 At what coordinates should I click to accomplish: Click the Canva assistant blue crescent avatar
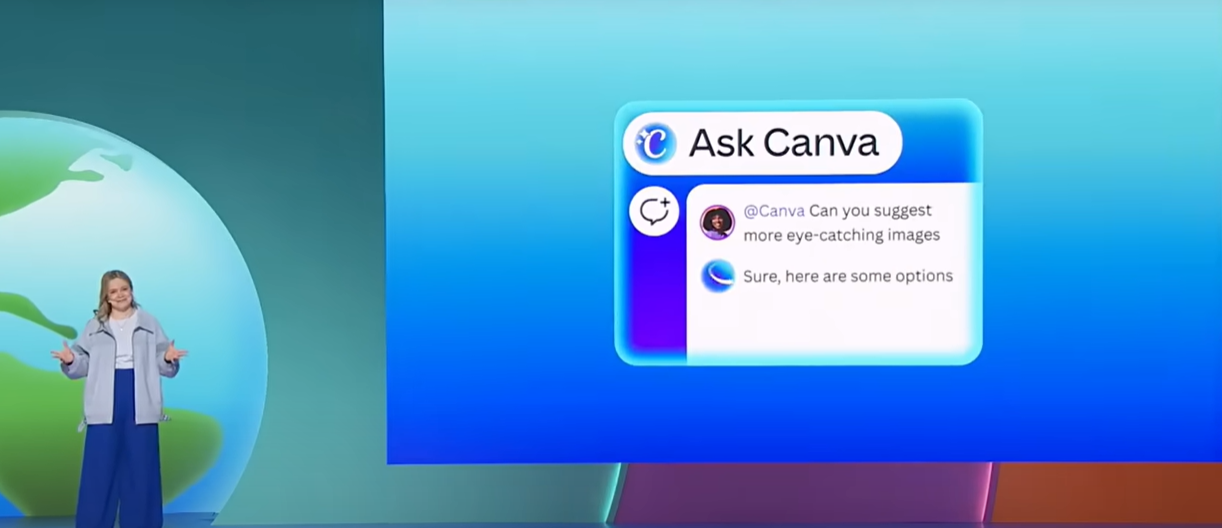(x=717, y=275)
